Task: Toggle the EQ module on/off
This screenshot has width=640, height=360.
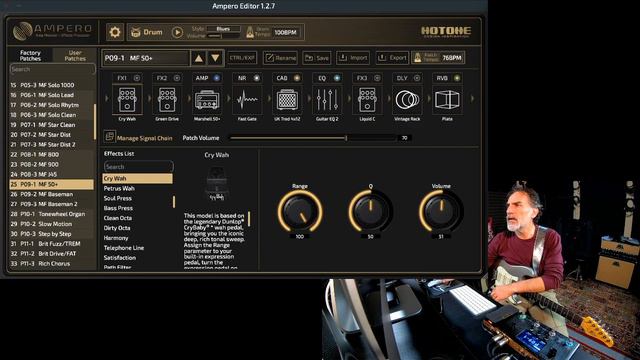Action: pos(337,78)
